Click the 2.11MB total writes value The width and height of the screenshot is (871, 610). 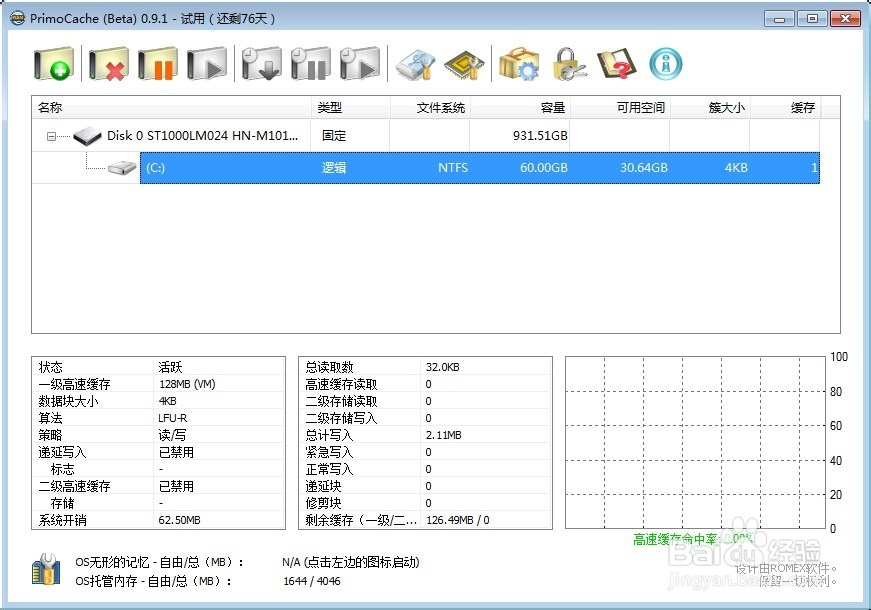point(443,435)
